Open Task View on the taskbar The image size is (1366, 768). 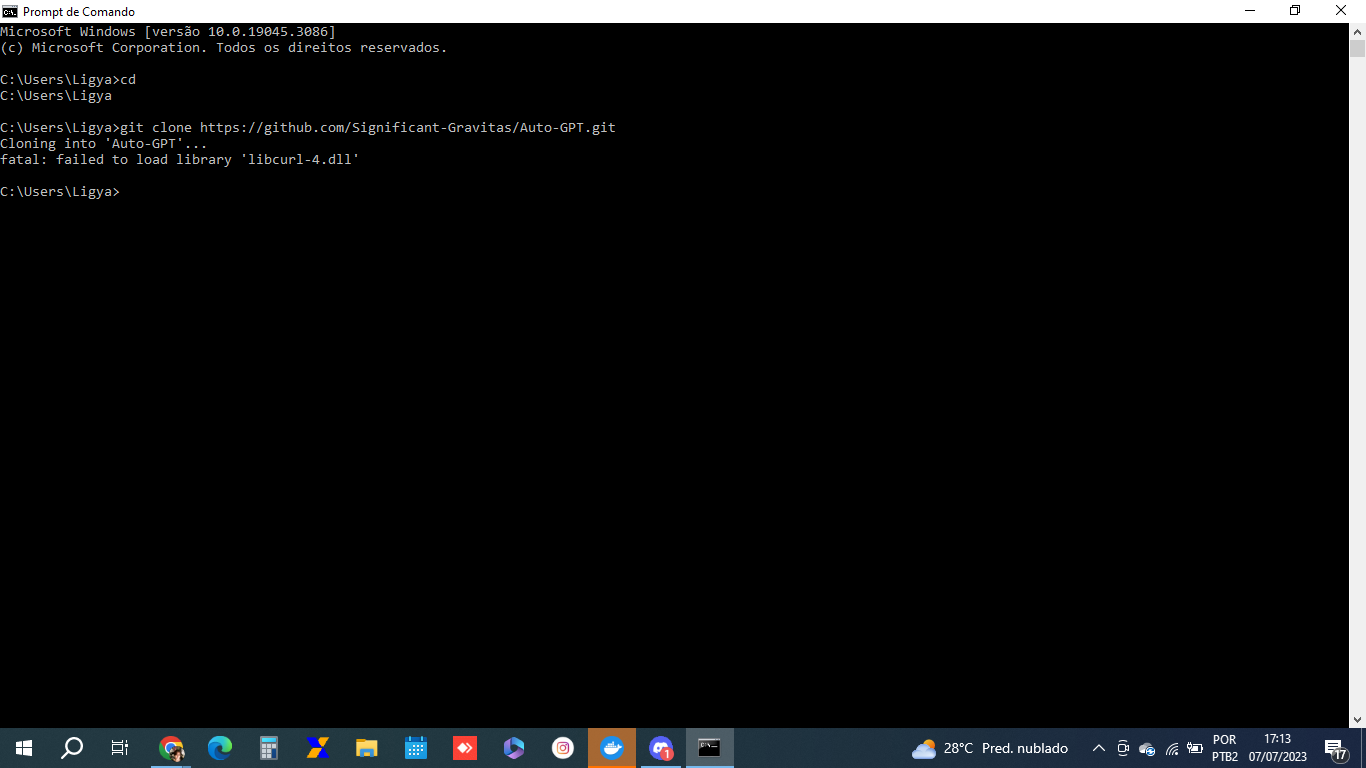(x=120, y=748)
